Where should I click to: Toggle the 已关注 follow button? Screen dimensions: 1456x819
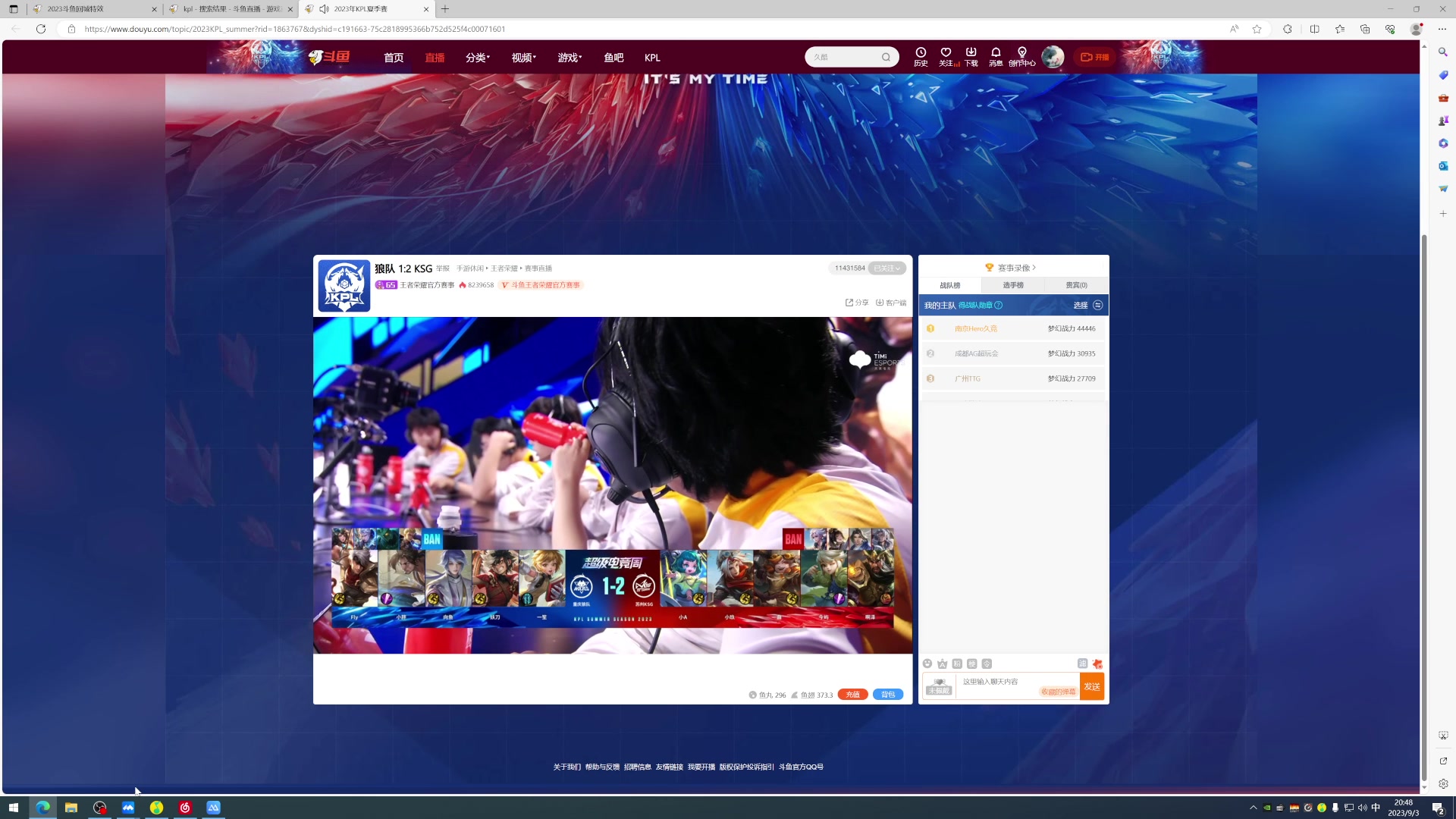886,268
